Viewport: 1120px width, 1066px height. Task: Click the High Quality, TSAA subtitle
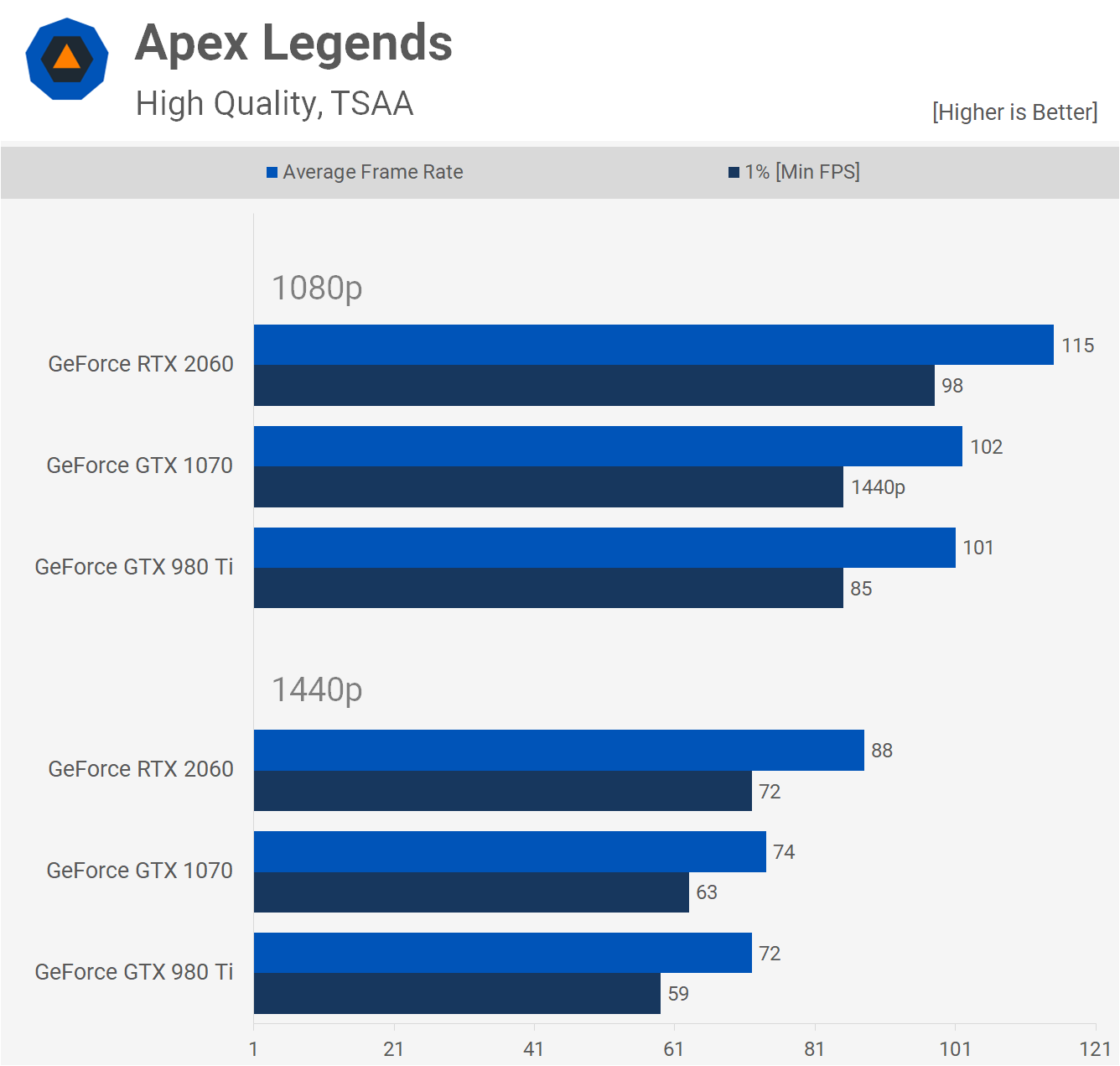coord(274,104)
